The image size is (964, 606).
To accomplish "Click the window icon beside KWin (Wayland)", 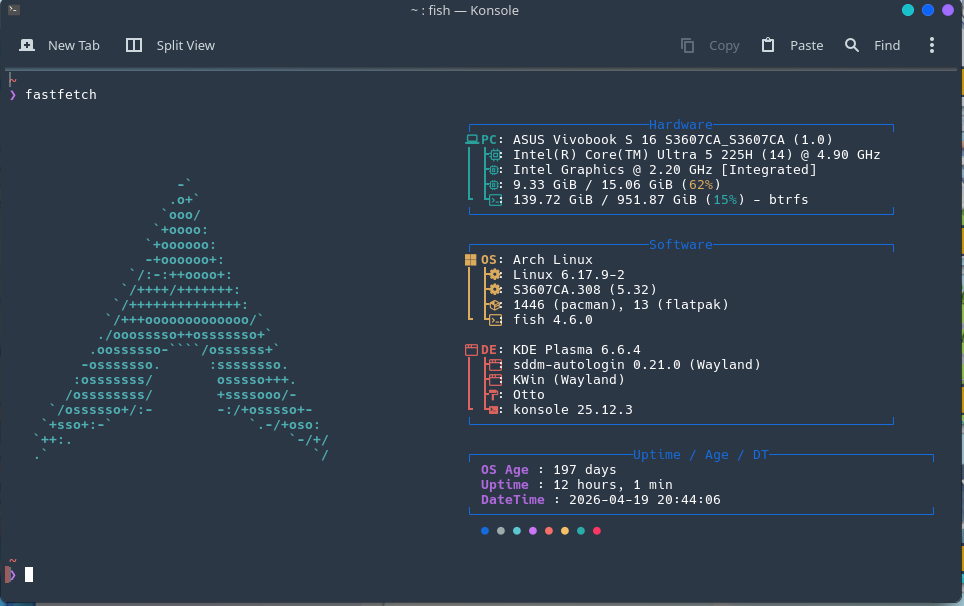I will pos(496,380).
